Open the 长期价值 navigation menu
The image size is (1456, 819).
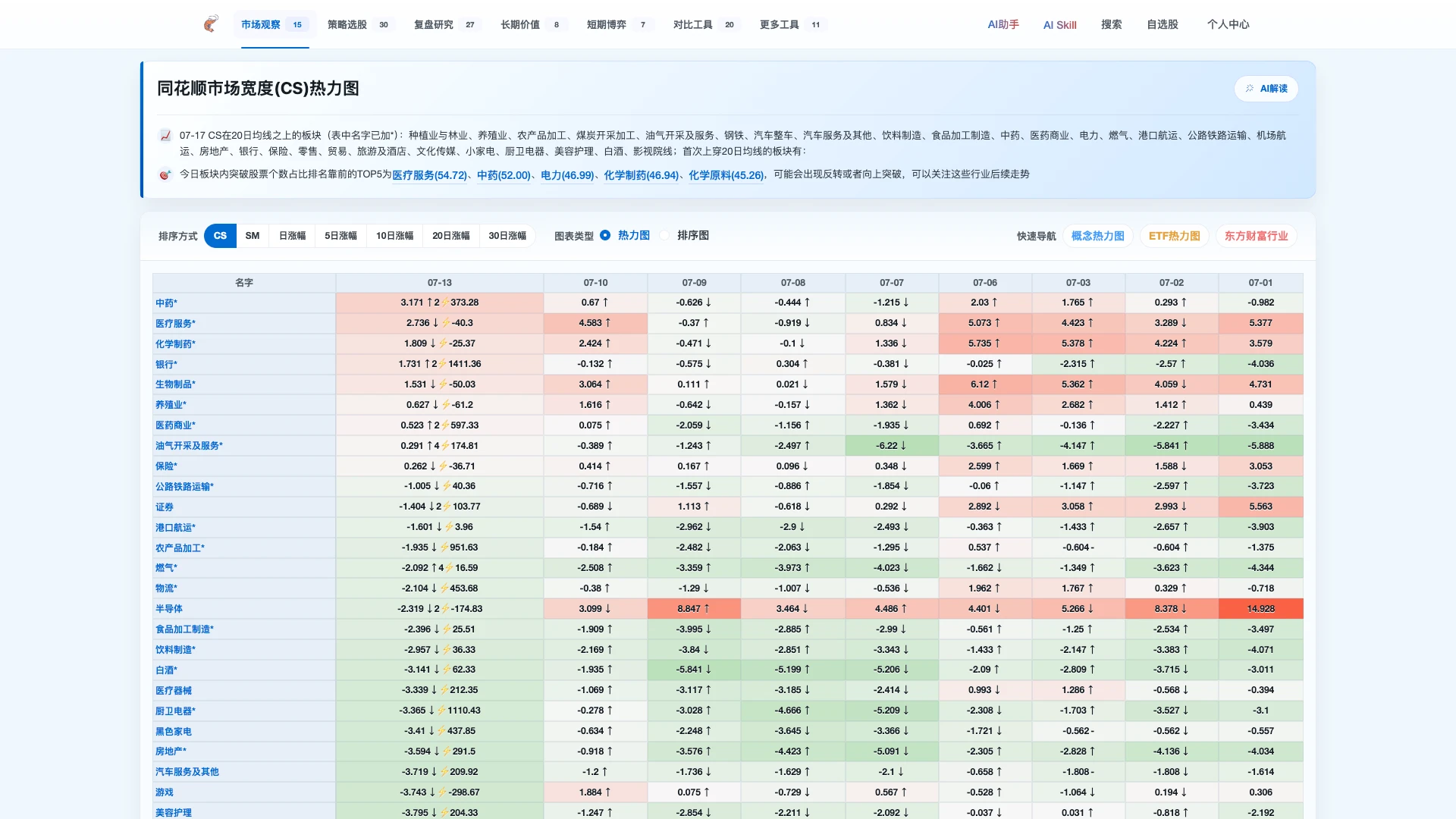(x=534, y=24)
